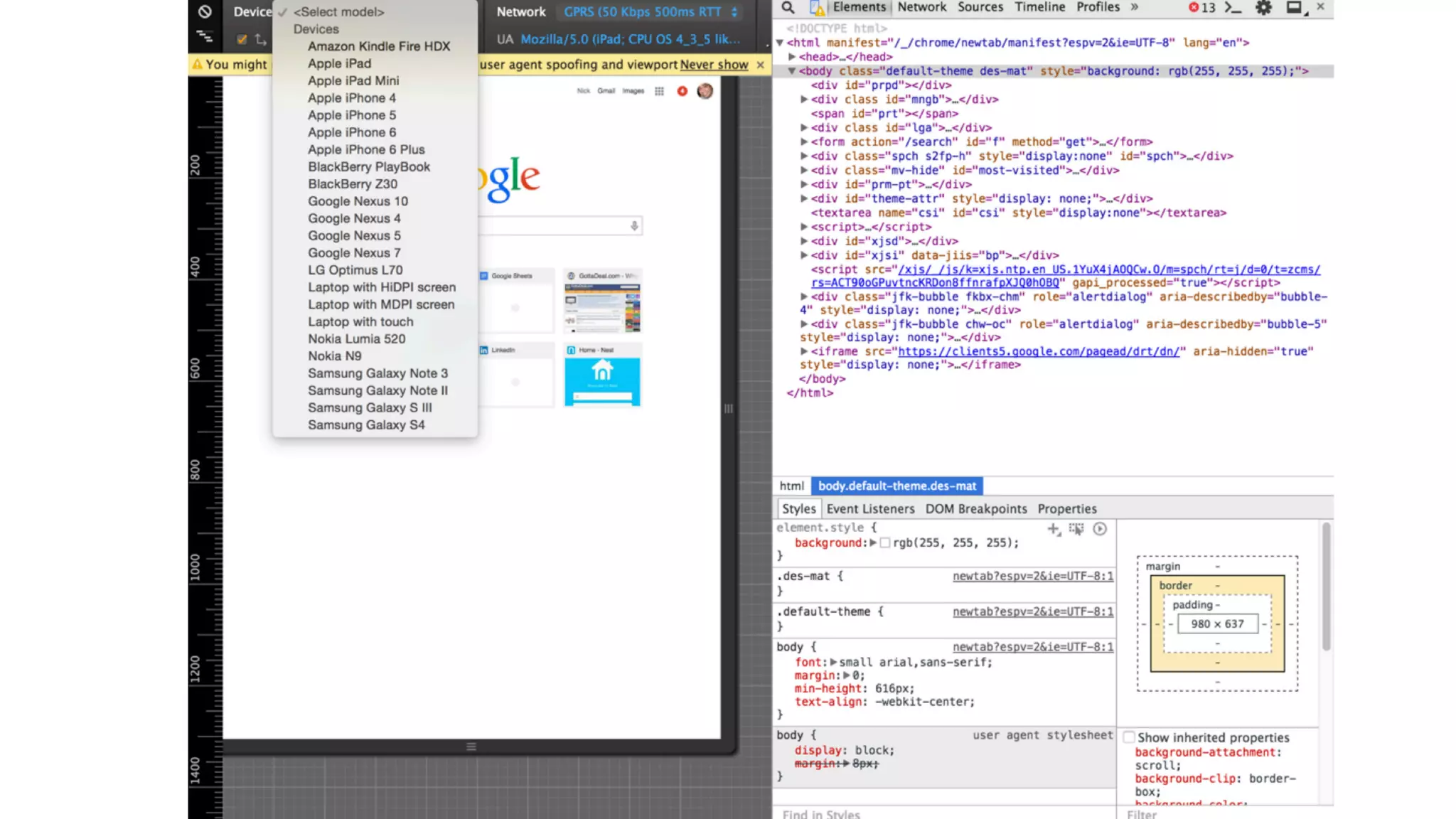This screenshot has width=1456, height=819.
Task: Switch to the Timeline tab
Action: pos(1039,7)
